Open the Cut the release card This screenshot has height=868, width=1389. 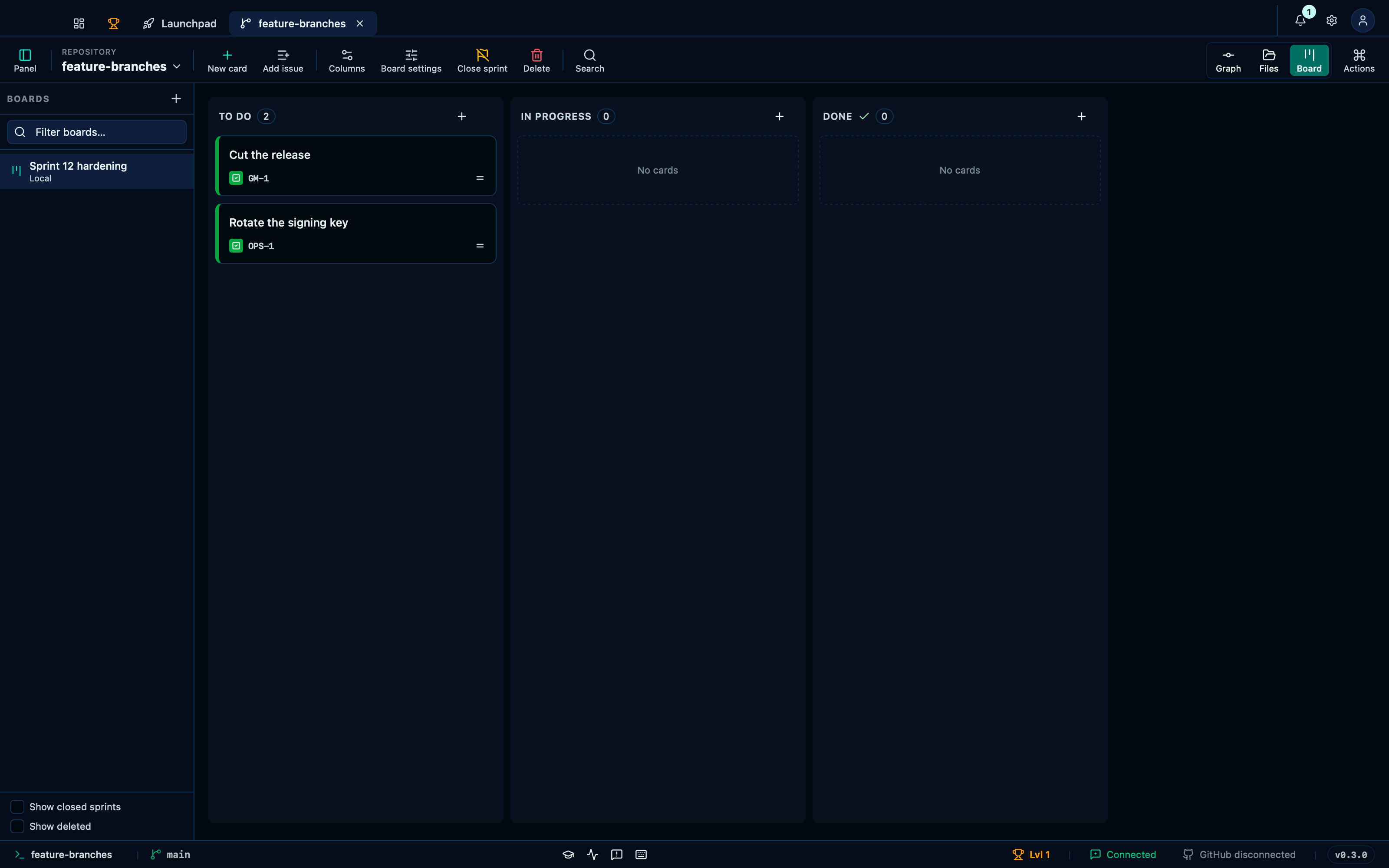click(356, 166)
